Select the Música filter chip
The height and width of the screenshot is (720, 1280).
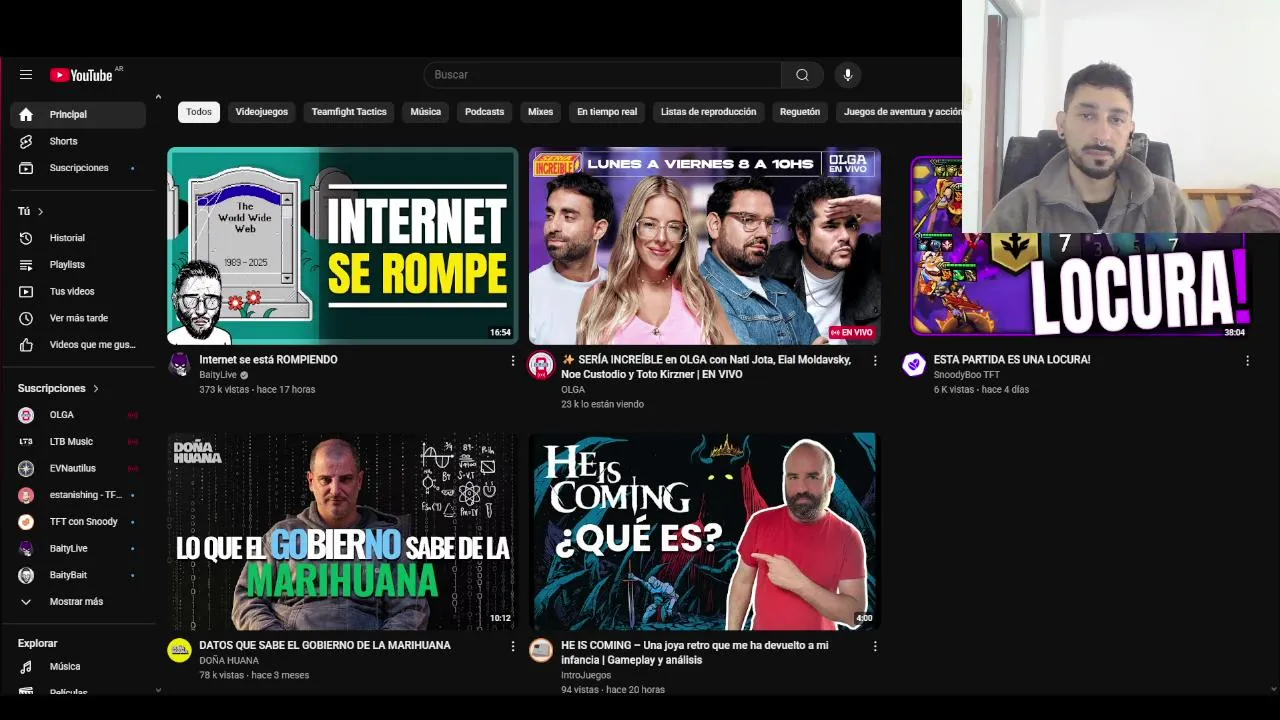(x=425, y=112)
